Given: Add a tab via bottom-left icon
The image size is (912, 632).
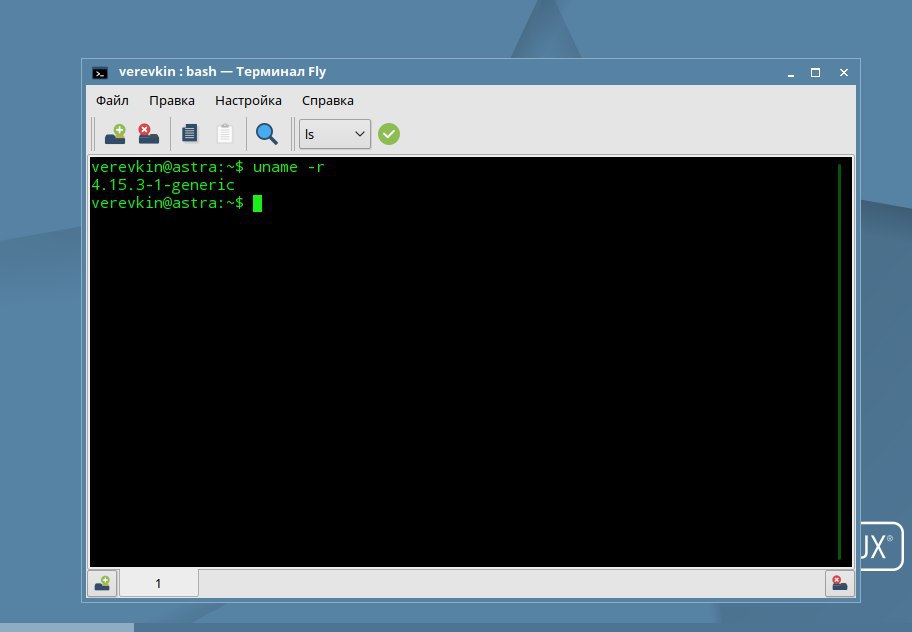Looking at the screenshot, I should [x=102, y=583].
